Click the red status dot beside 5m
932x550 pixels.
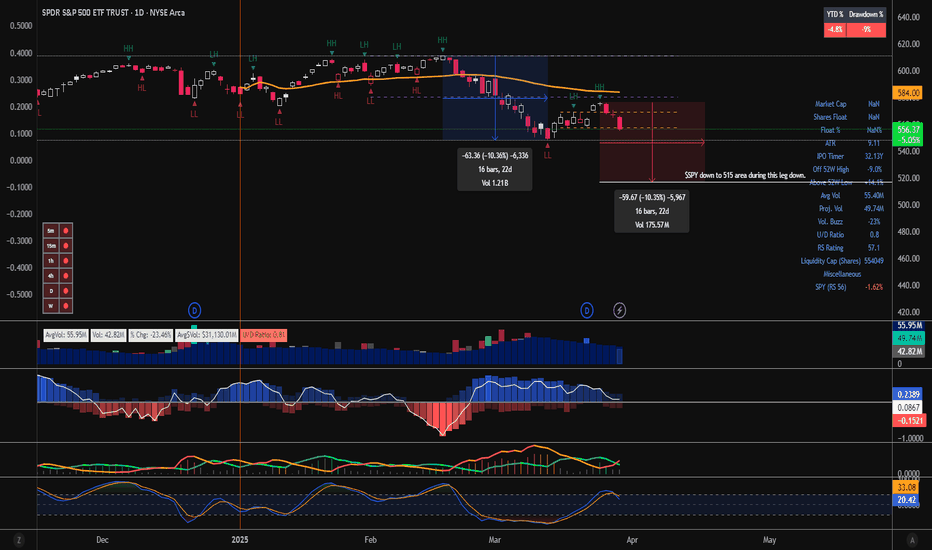(66, 231)
